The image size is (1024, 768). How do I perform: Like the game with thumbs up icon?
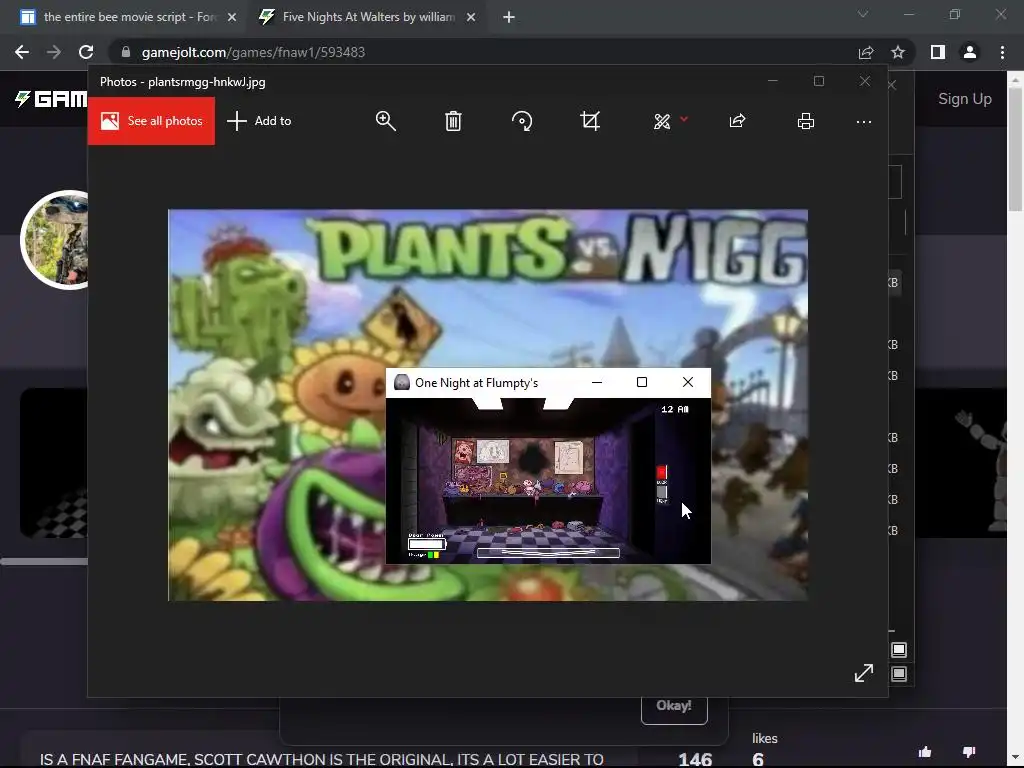(x=925, y=752)
